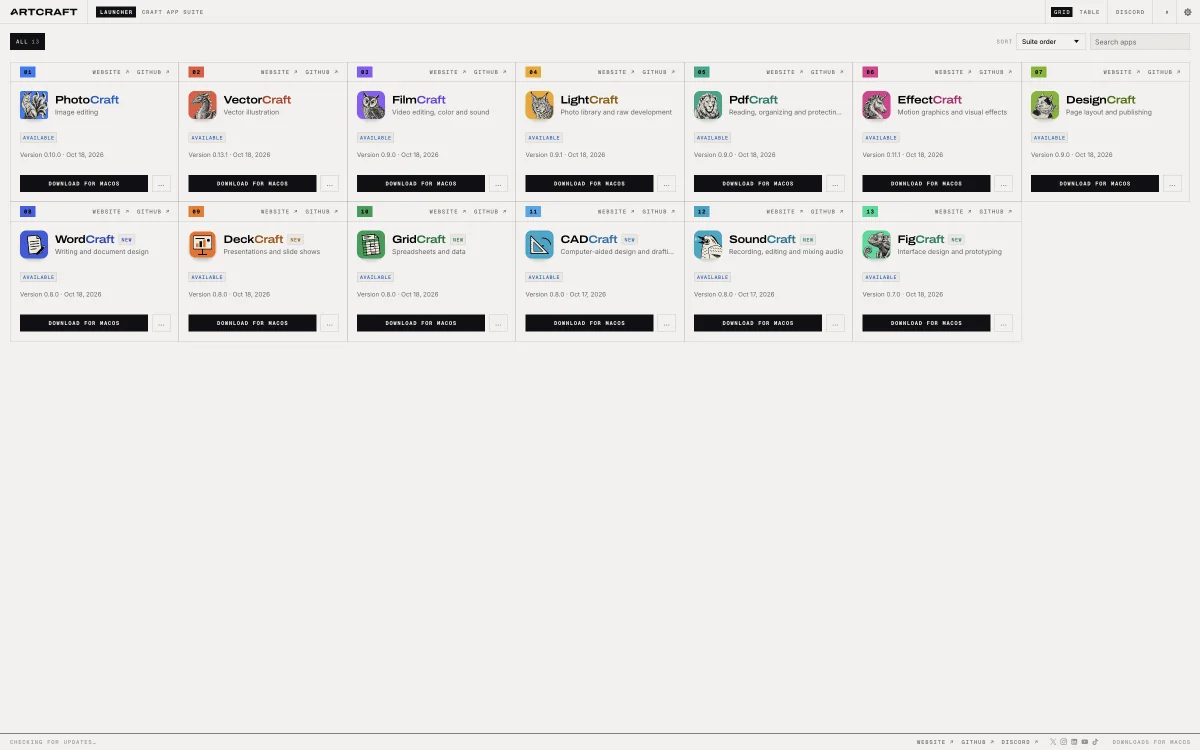Image resolution: width=1200 pixels, height=750 pixels.
Task: Open FilmCraft more options (...) button
Action: (x=499, y=184)
